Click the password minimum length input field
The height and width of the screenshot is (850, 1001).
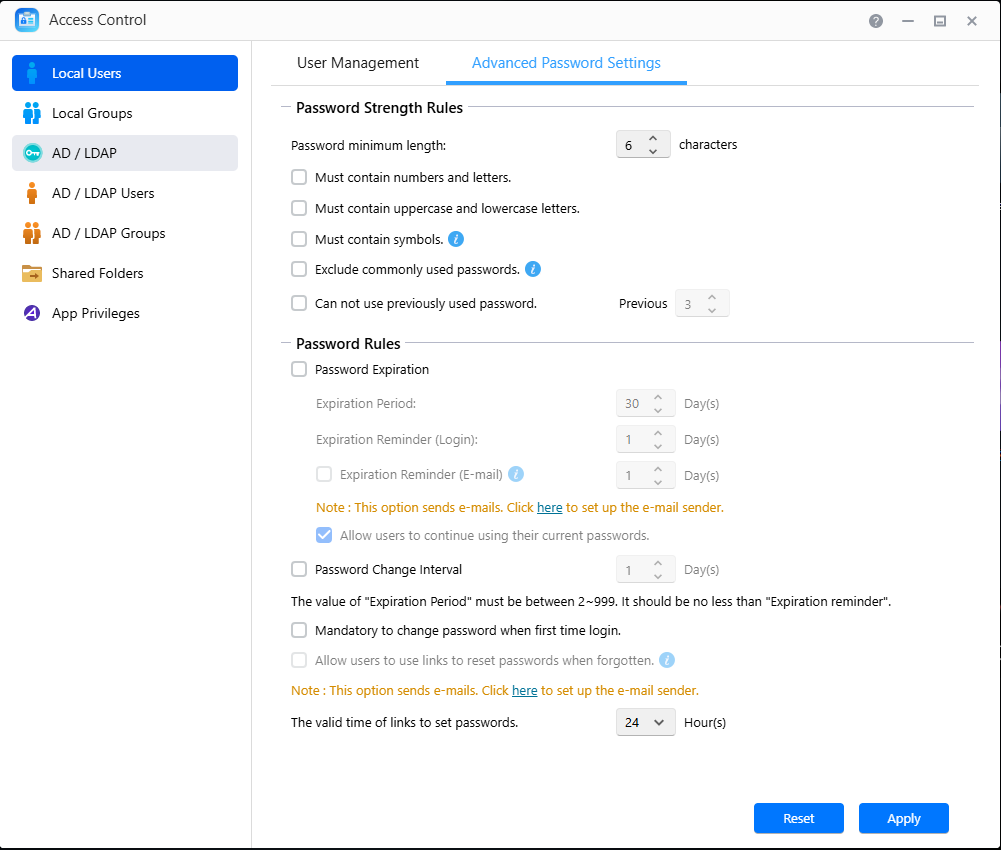630,145
